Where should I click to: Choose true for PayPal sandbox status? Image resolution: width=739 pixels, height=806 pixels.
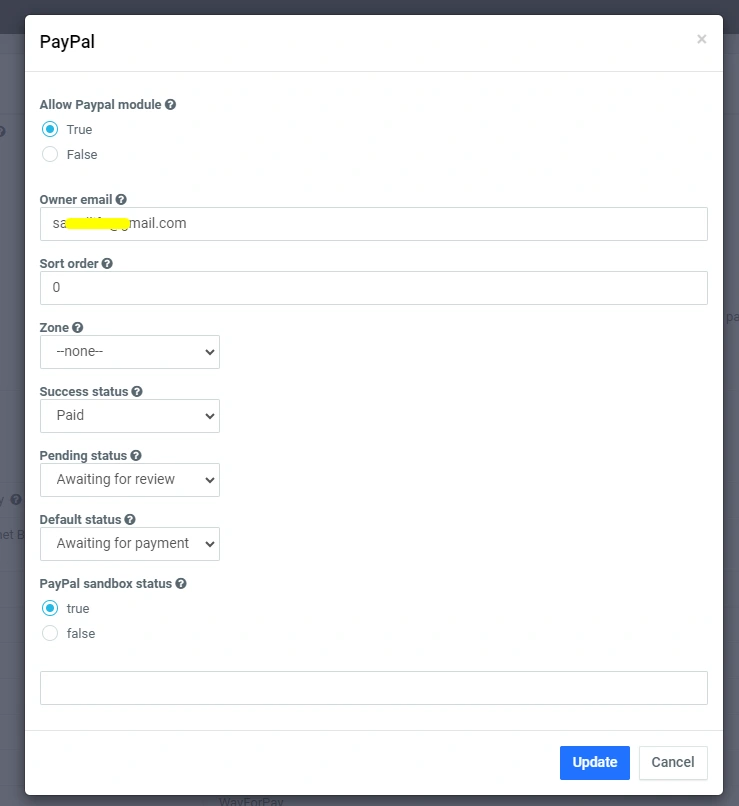50,608
